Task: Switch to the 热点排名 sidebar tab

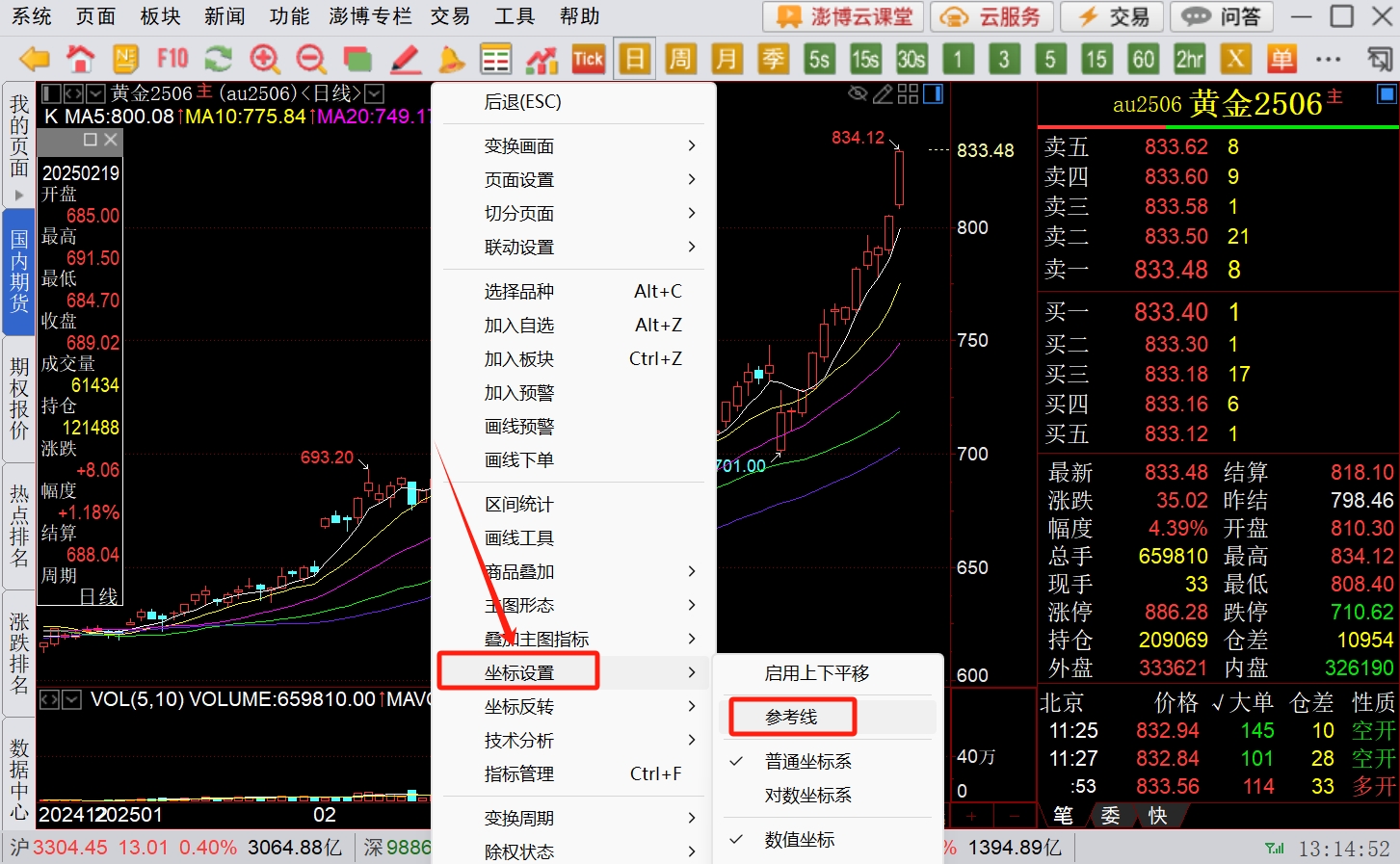Action: [x=19, y=526]
